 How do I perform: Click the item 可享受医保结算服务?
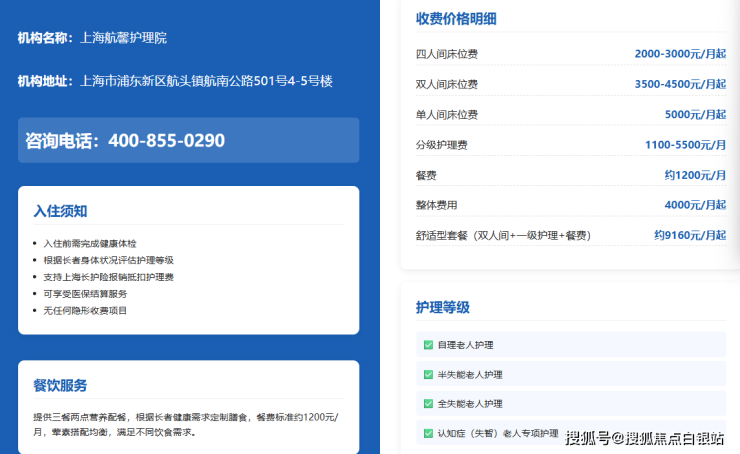click(85, 294)
